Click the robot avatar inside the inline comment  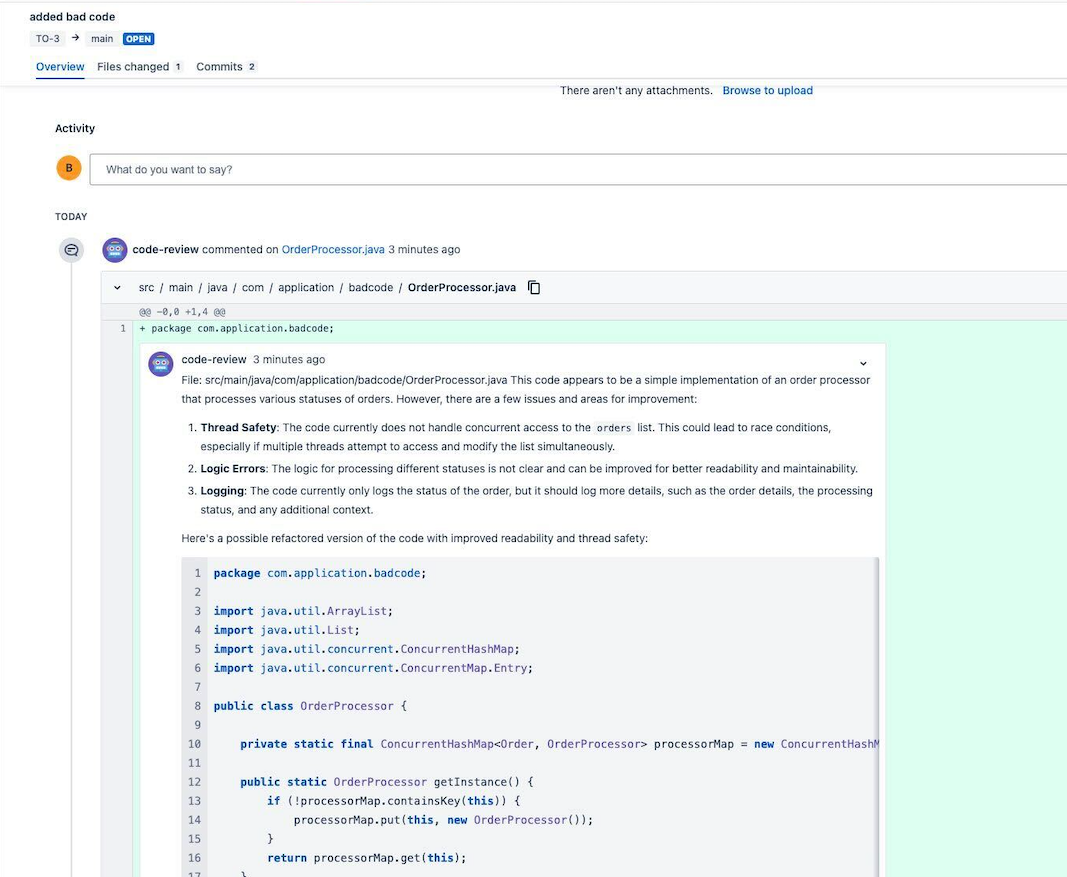pyautogui.click(x=160, y=364)
